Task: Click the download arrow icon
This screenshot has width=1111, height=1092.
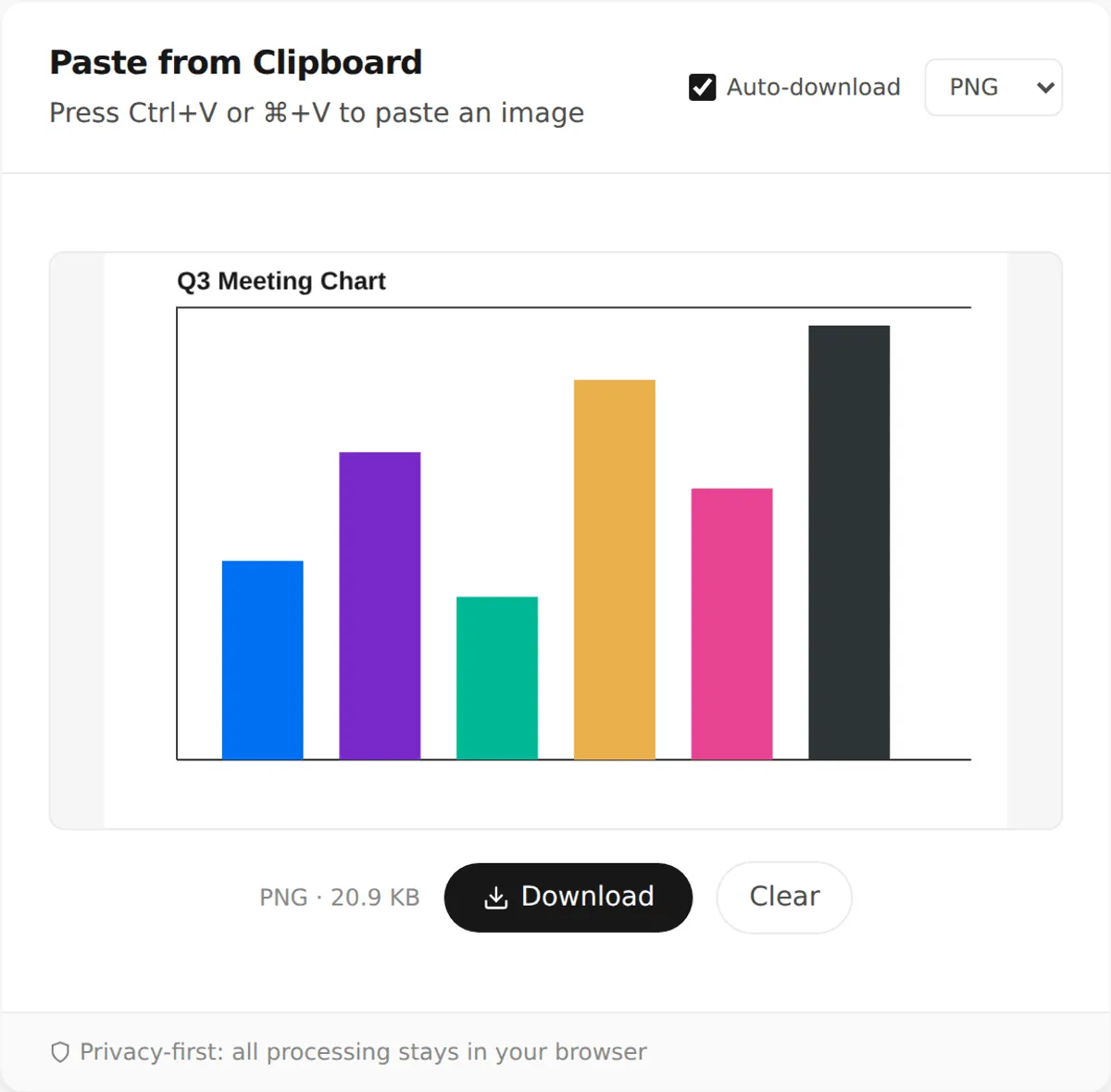Action: coord(496,897)
